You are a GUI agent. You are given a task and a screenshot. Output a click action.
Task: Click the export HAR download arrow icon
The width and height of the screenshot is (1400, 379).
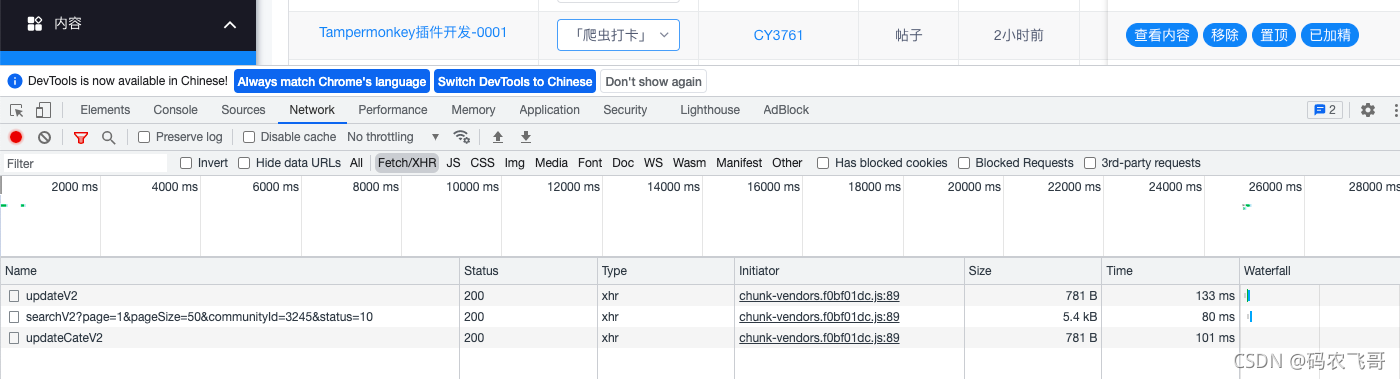pyautogui.click(x=525, y=137)
